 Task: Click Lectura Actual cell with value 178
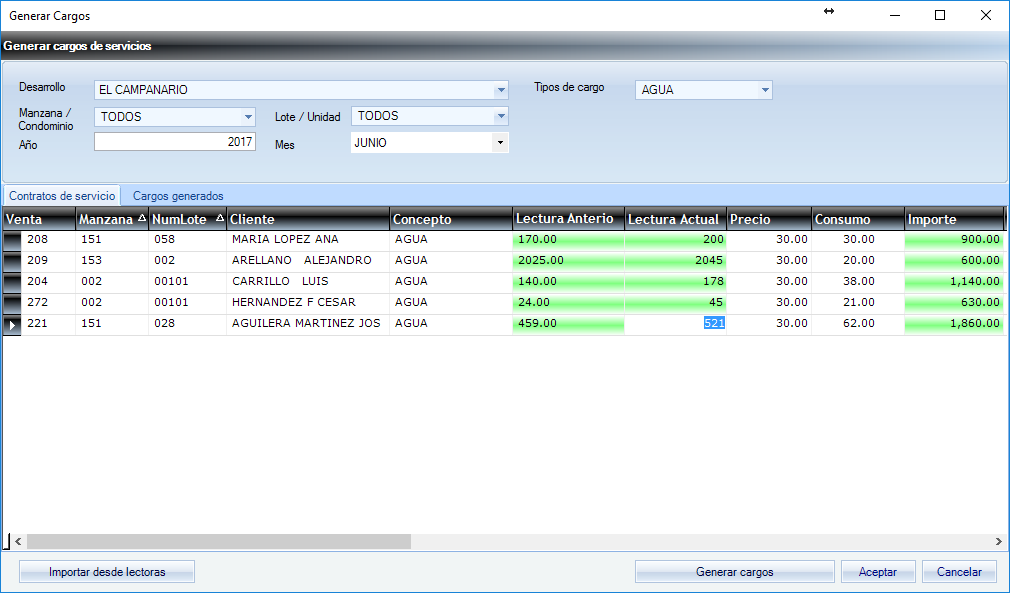pos(675,281)
